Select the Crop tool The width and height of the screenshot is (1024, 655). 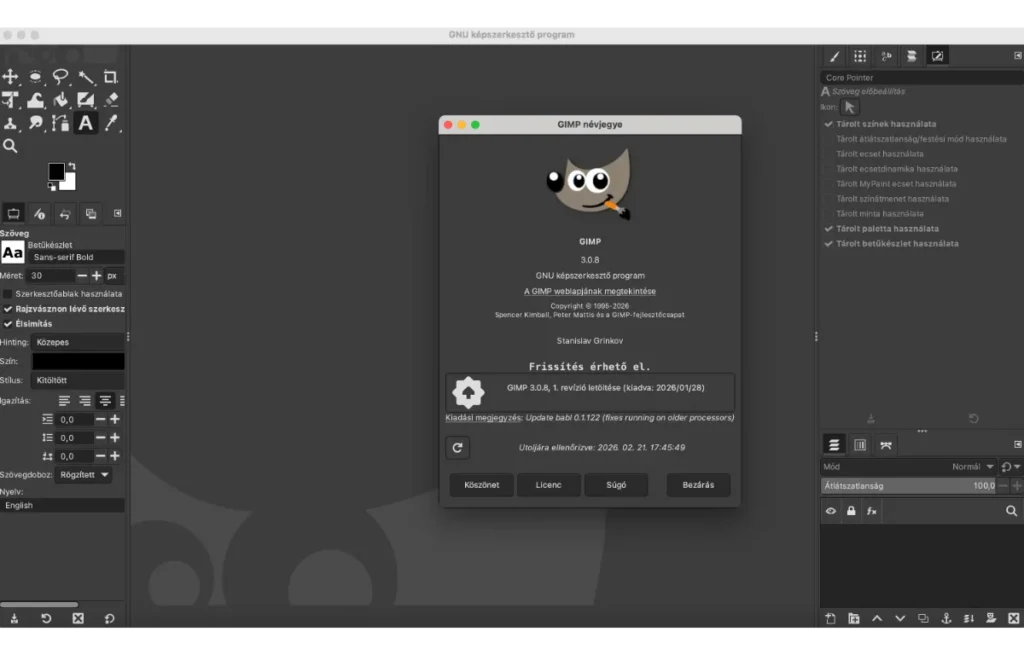pos(110,77)
